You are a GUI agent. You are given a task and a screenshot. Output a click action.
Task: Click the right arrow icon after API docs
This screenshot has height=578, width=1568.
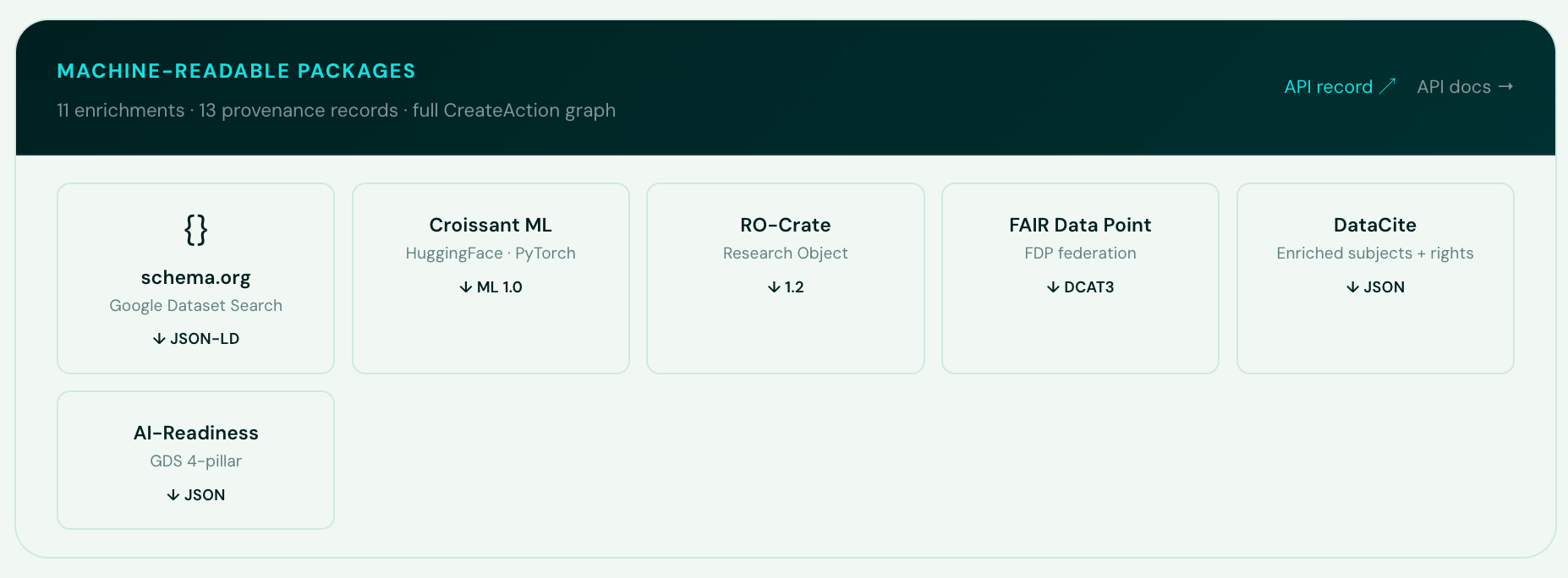pos(1505,86)
